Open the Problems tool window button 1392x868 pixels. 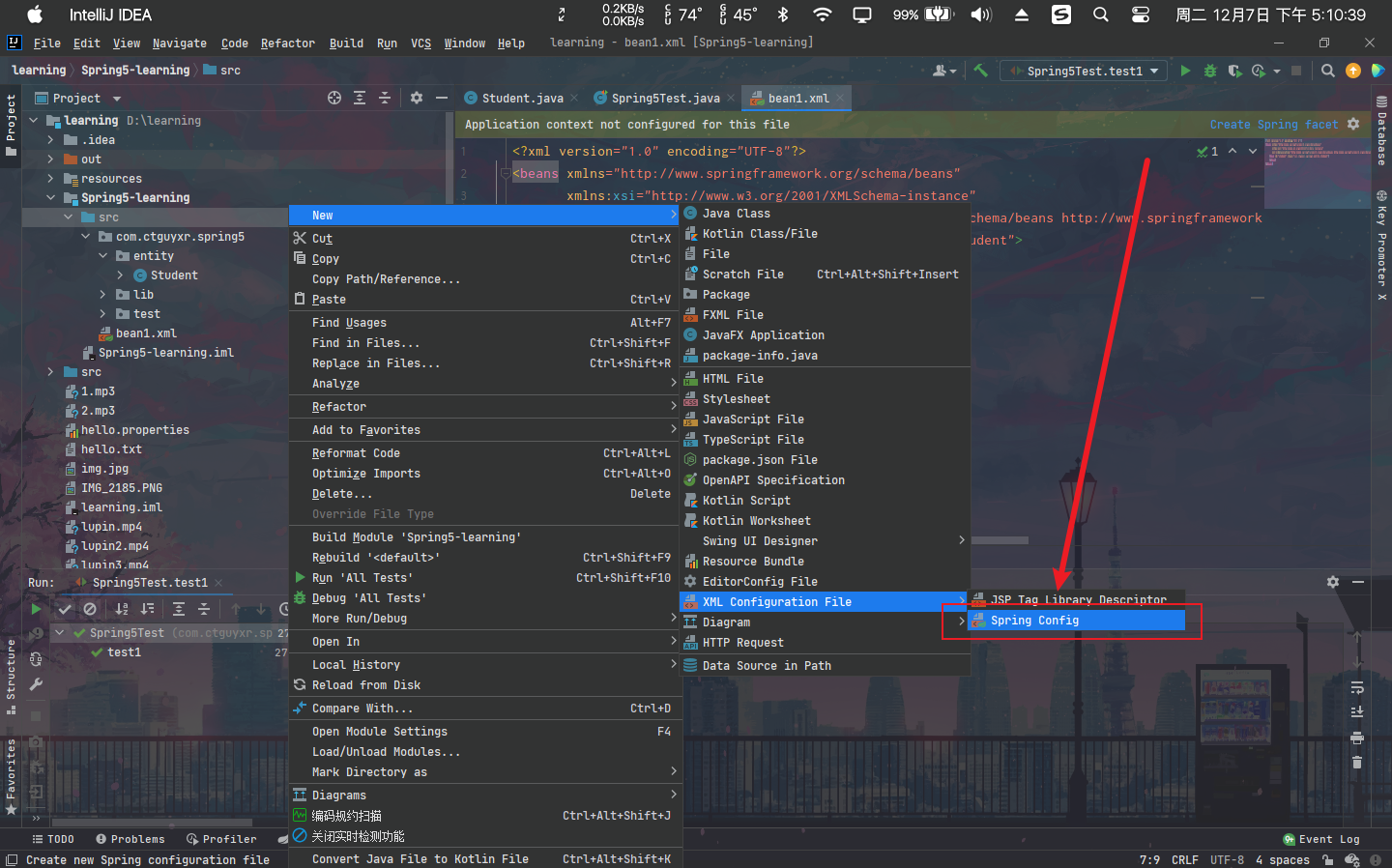[x=130, y=839]
